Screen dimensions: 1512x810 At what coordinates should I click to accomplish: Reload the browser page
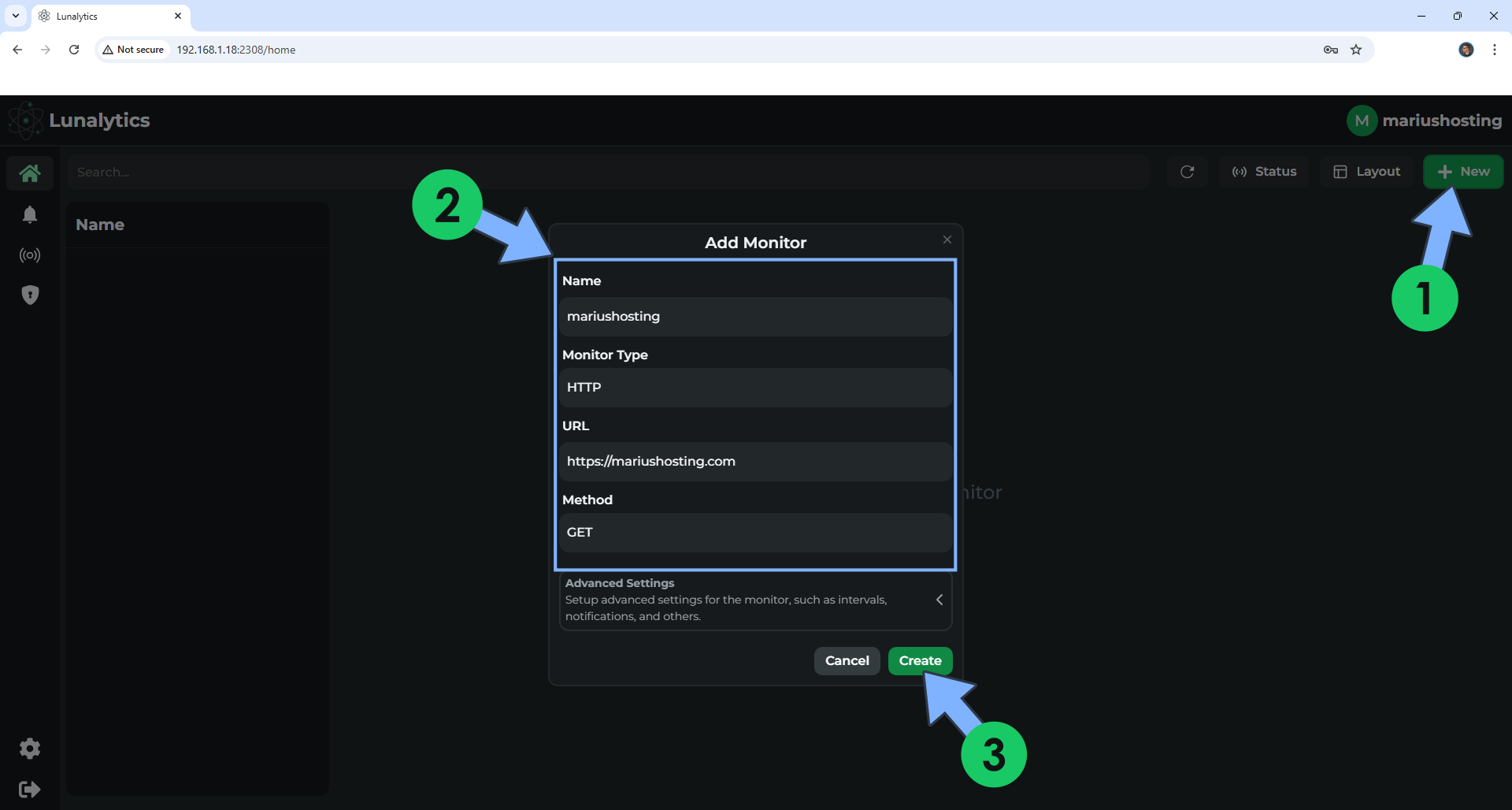74,50
